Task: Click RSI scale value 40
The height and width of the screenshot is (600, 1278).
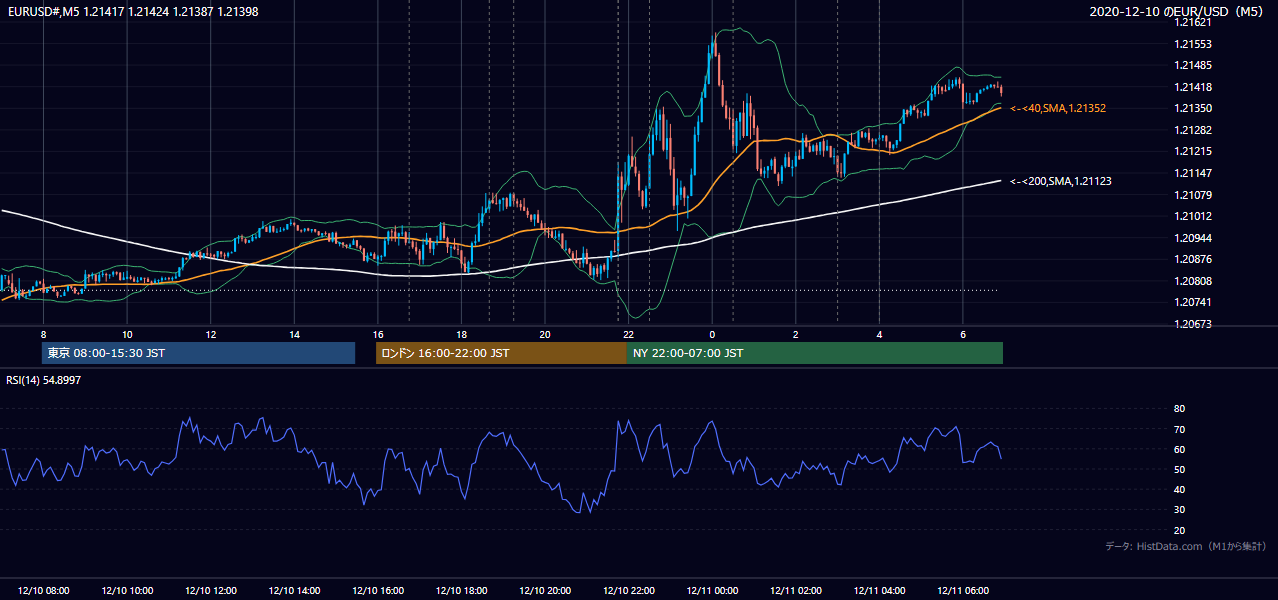Action: (1179, 489)
